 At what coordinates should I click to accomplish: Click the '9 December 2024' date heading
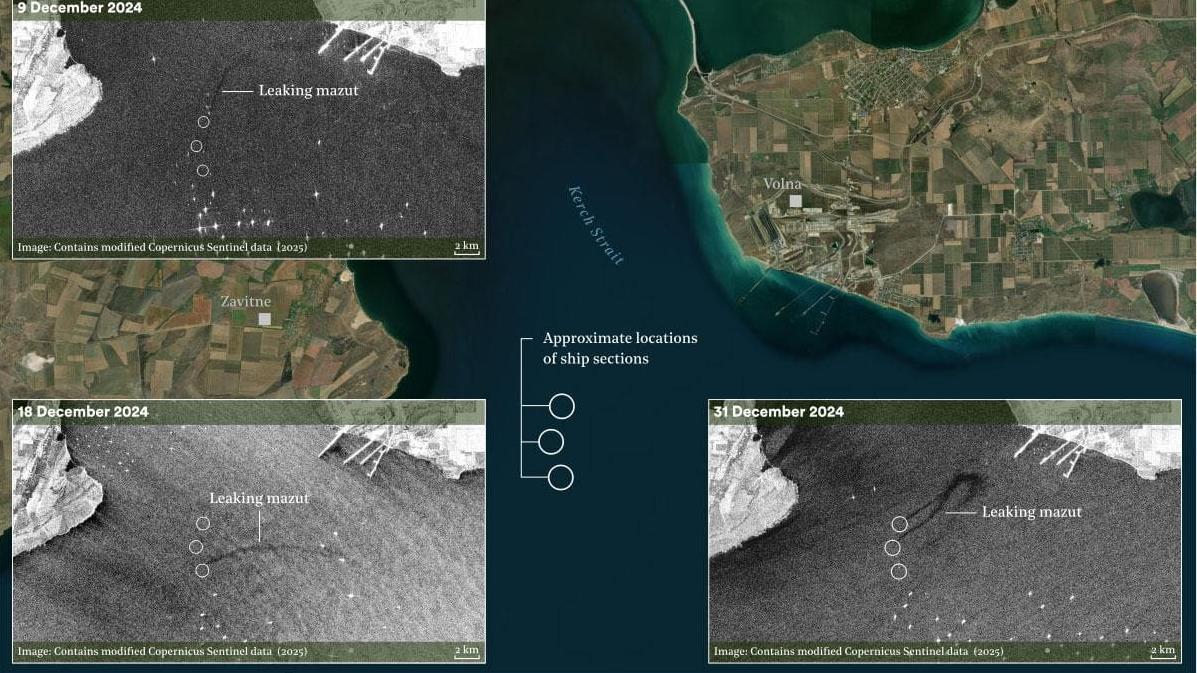point(79,8)
